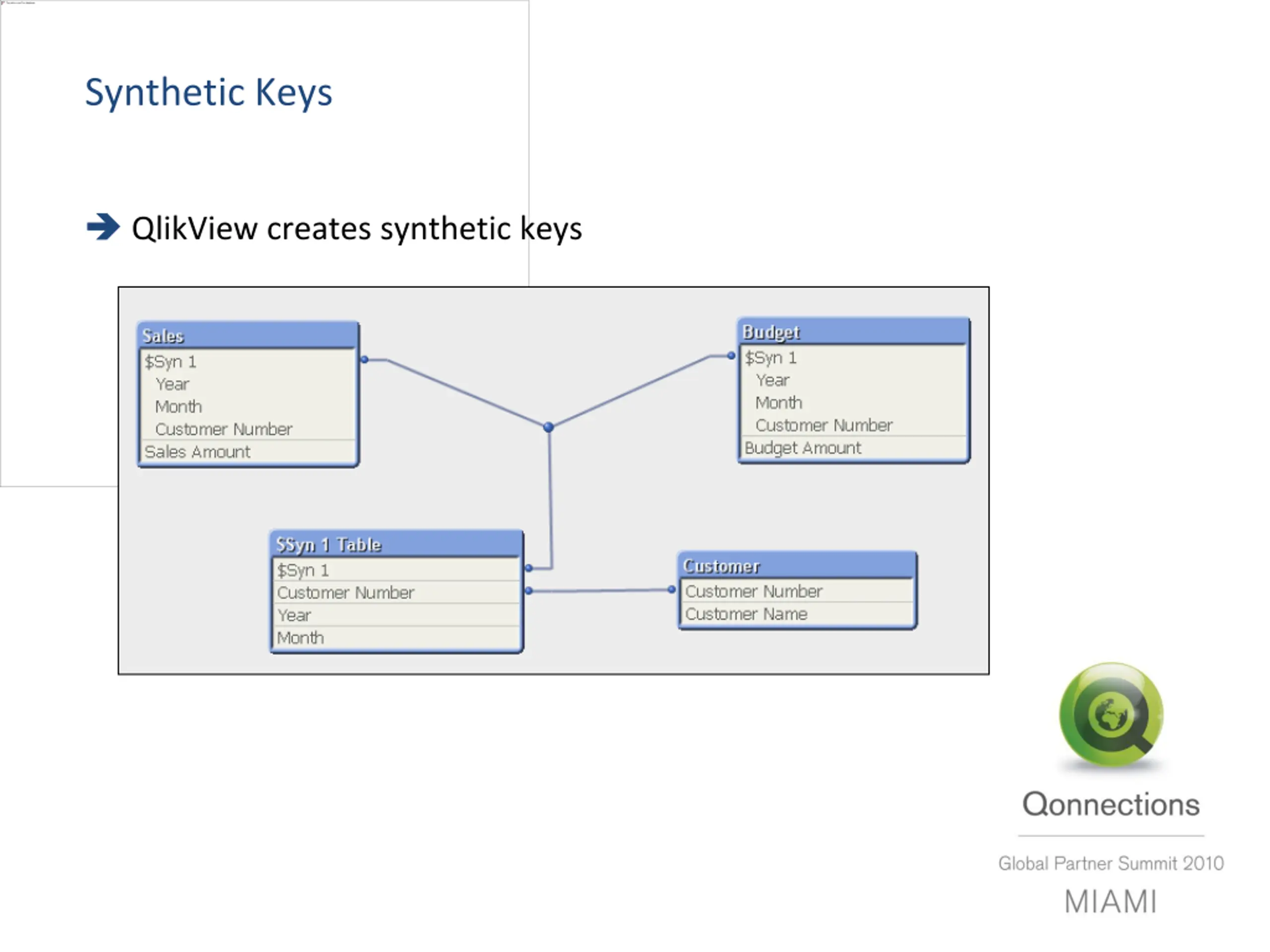Select $Syn 1 field in $Syn 1 Table
This screenshot has width=1270, height=952.
coord(396,570)
